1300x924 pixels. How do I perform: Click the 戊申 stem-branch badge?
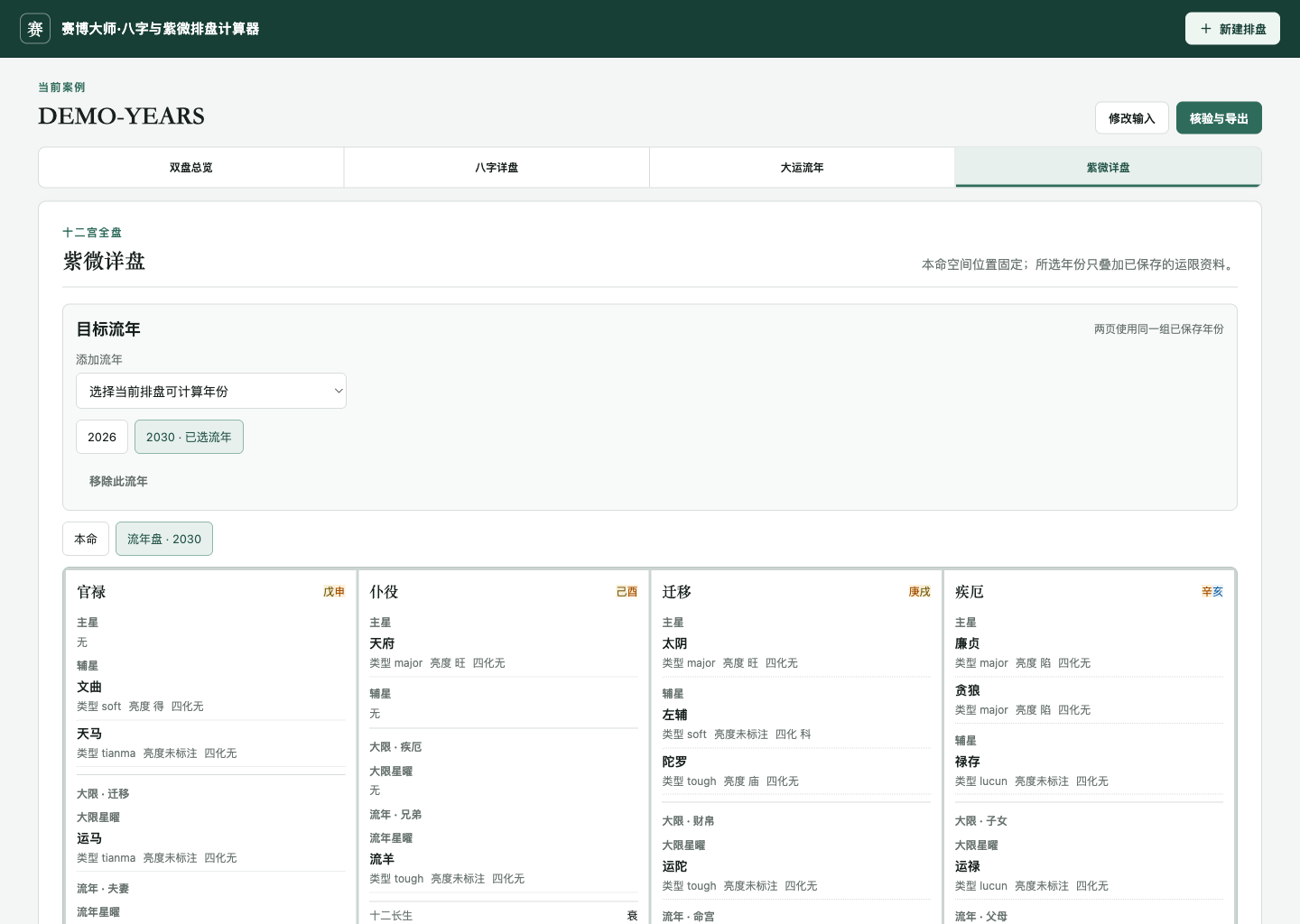click(334, 592)
